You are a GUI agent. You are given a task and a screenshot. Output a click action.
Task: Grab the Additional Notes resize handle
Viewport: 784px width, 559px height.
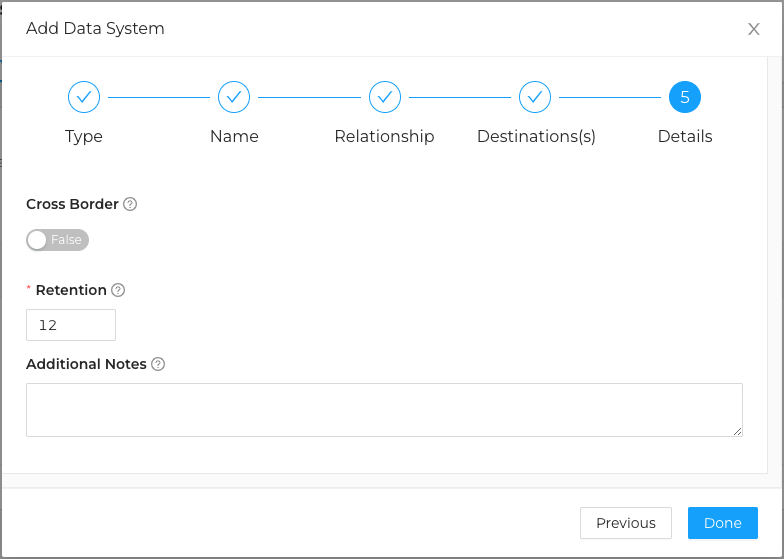tap(738, 432)
